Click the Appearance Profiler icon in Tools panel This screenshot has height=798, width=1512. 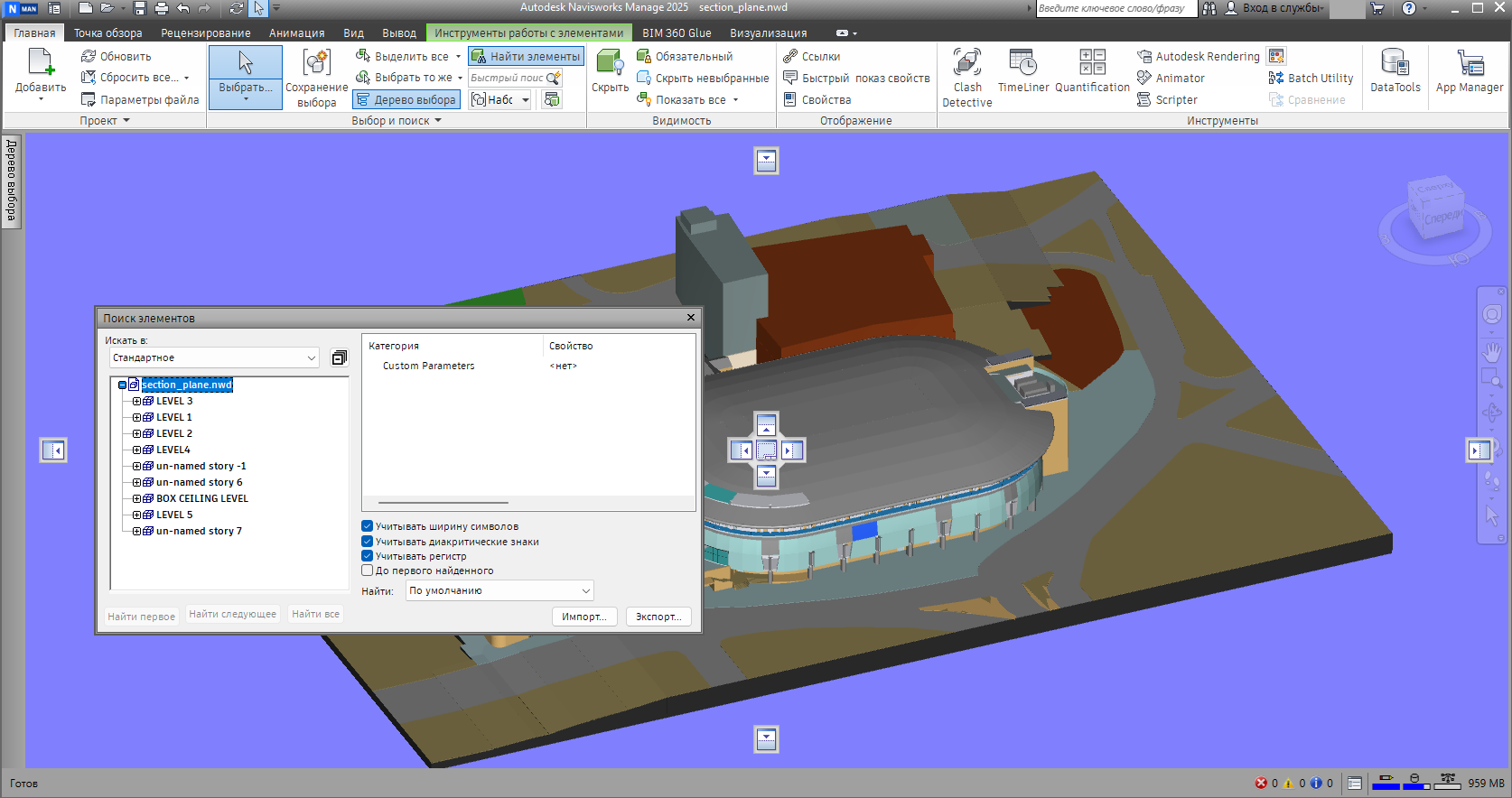click(1276, 56)
